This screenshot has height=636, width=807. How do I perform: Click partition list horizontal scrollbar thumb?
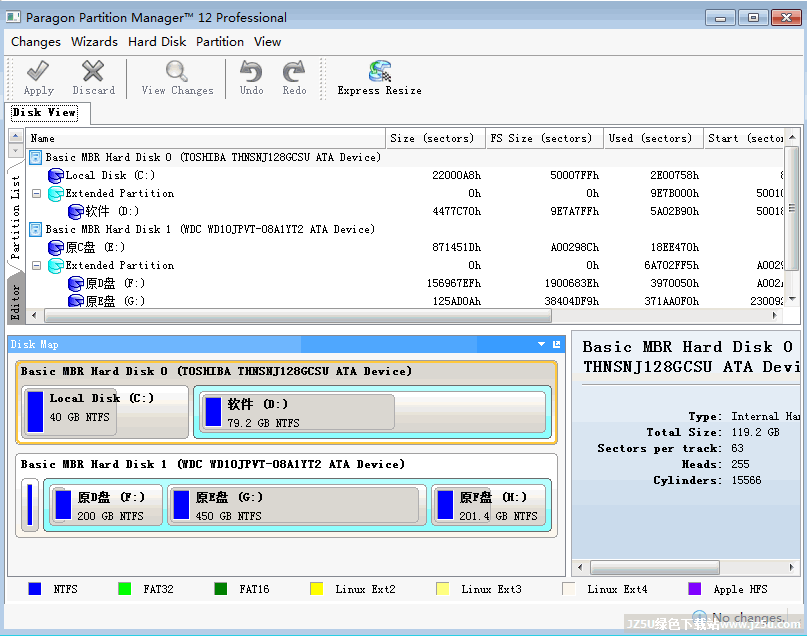pos(298,315)
